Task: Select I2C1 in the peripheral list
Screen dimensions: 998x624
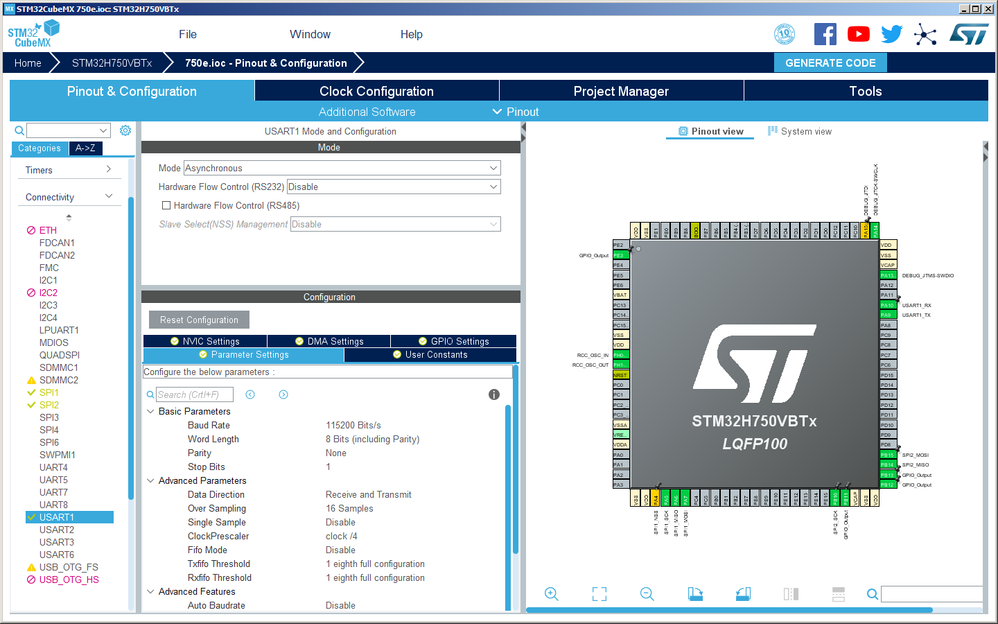Action: coord(48,280)
